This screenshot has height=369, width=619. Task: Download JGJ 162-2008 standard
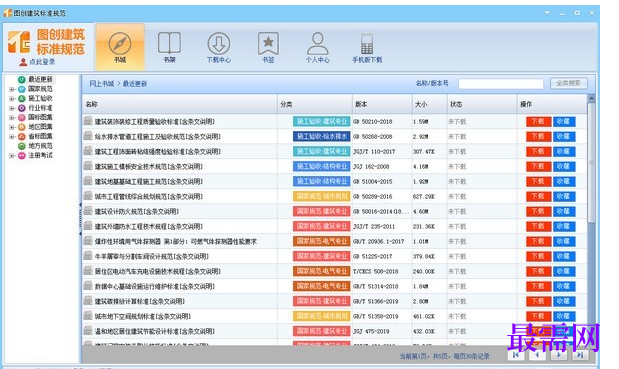pyautogui.click(x=538, y=167)
